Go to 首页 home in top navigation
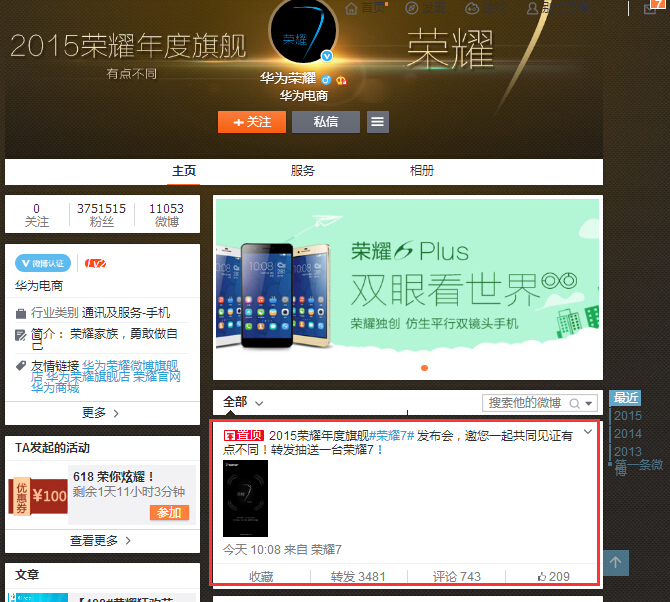The height and width of the screenshot is (602, 670). (366, 8)
